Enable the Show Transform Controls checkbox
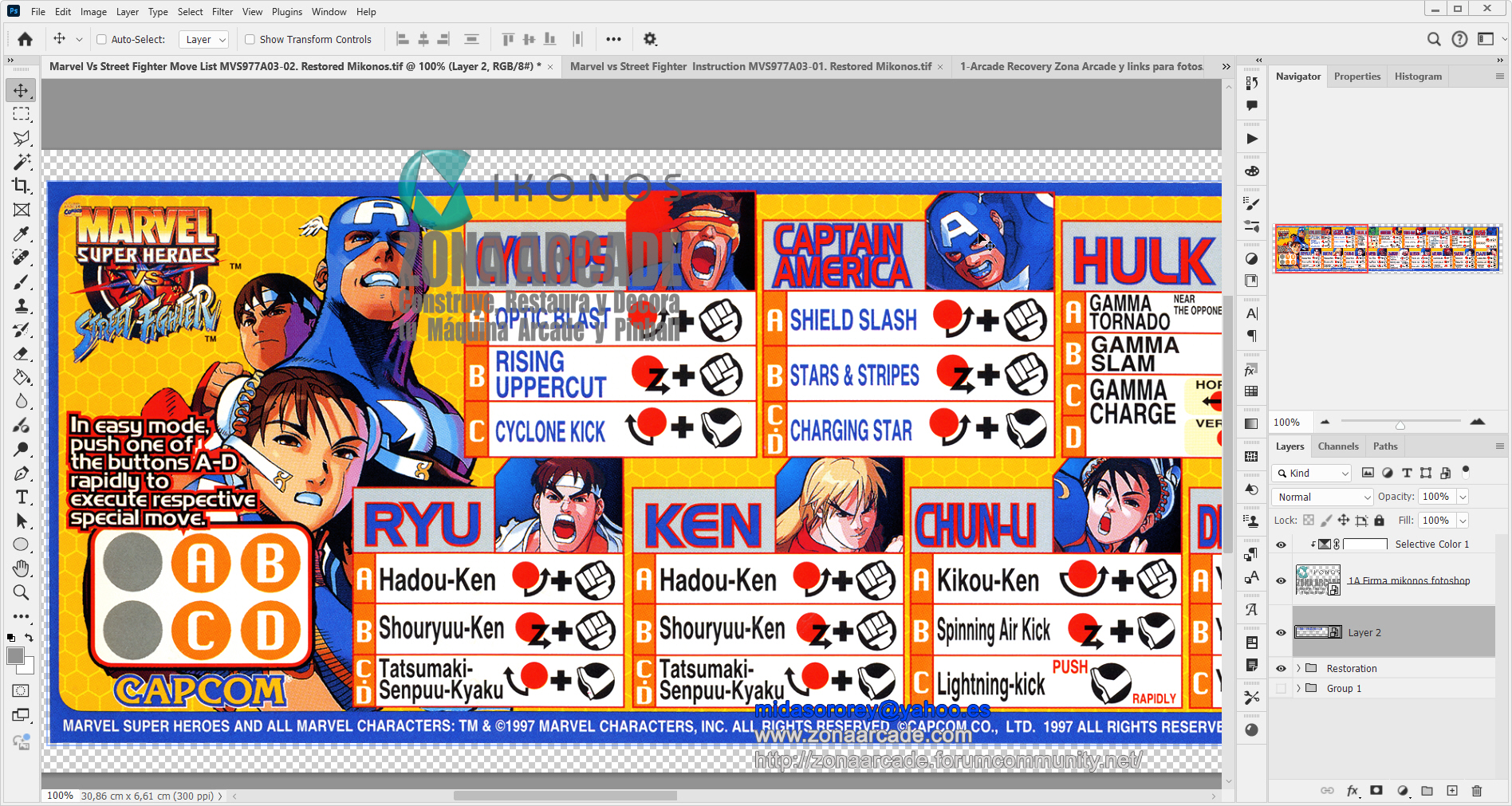Viewport: 1512px width, 806px height. point(250,39)
